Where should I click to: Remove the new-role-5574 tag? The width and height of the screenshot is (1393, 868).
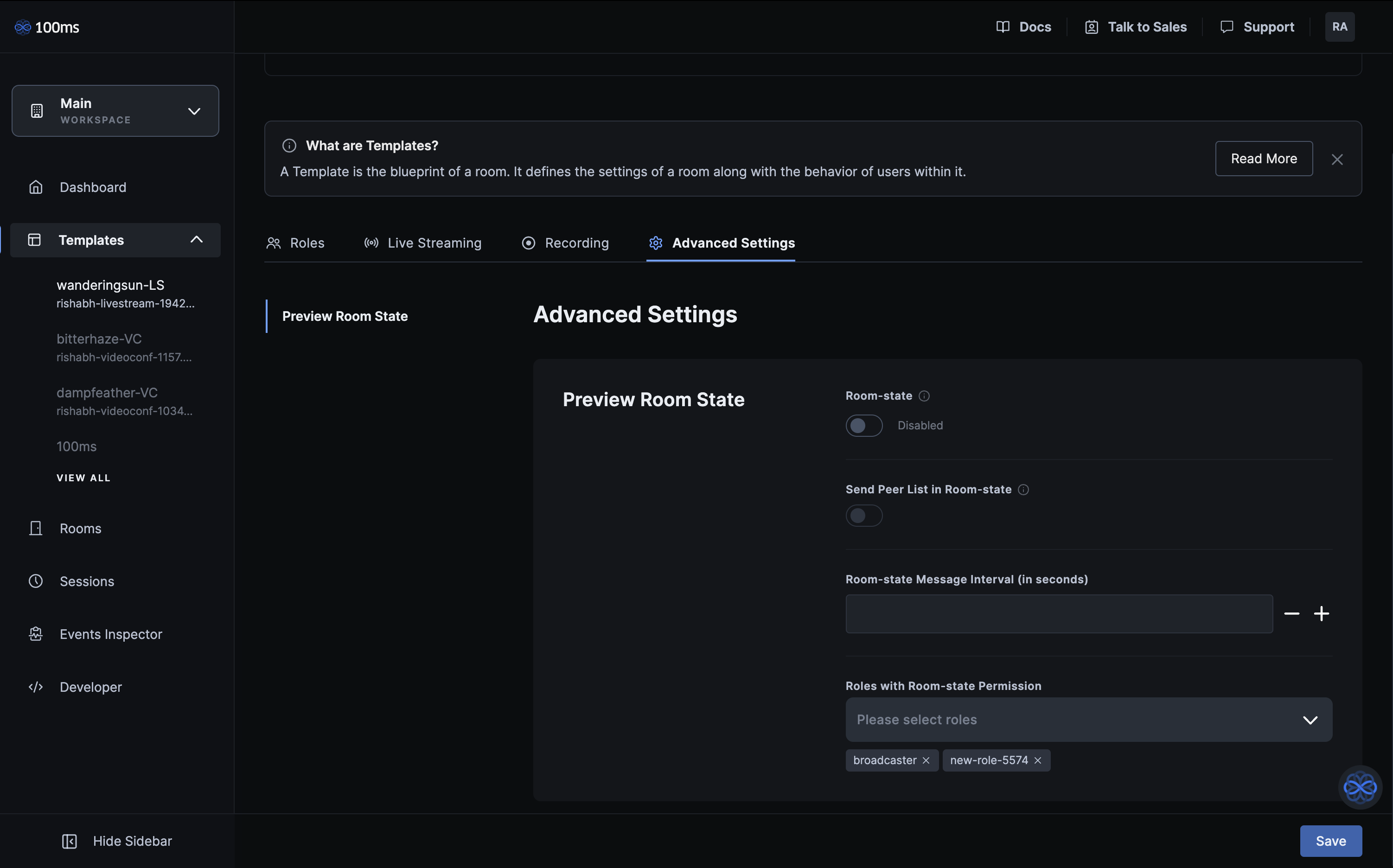pyautogui.click(x=1038, y=760)
